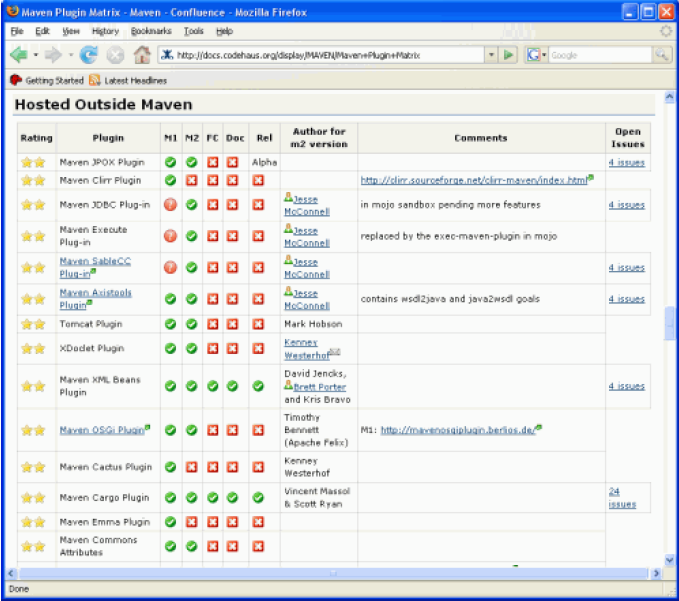Click the search magnifier icon
The height and width of the screenshot is (601, 679).
[662, 55]
